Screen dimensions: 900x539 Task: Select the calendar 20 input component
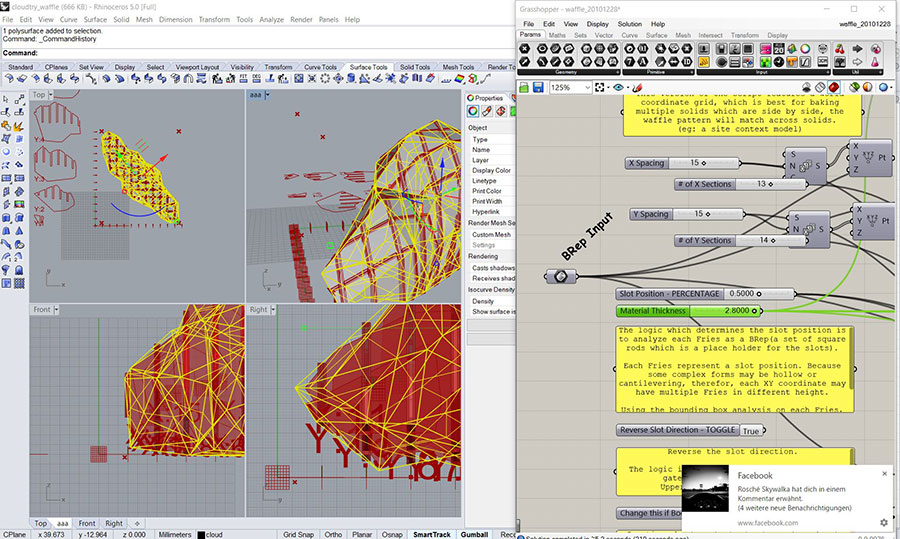(x=779, y=49)
